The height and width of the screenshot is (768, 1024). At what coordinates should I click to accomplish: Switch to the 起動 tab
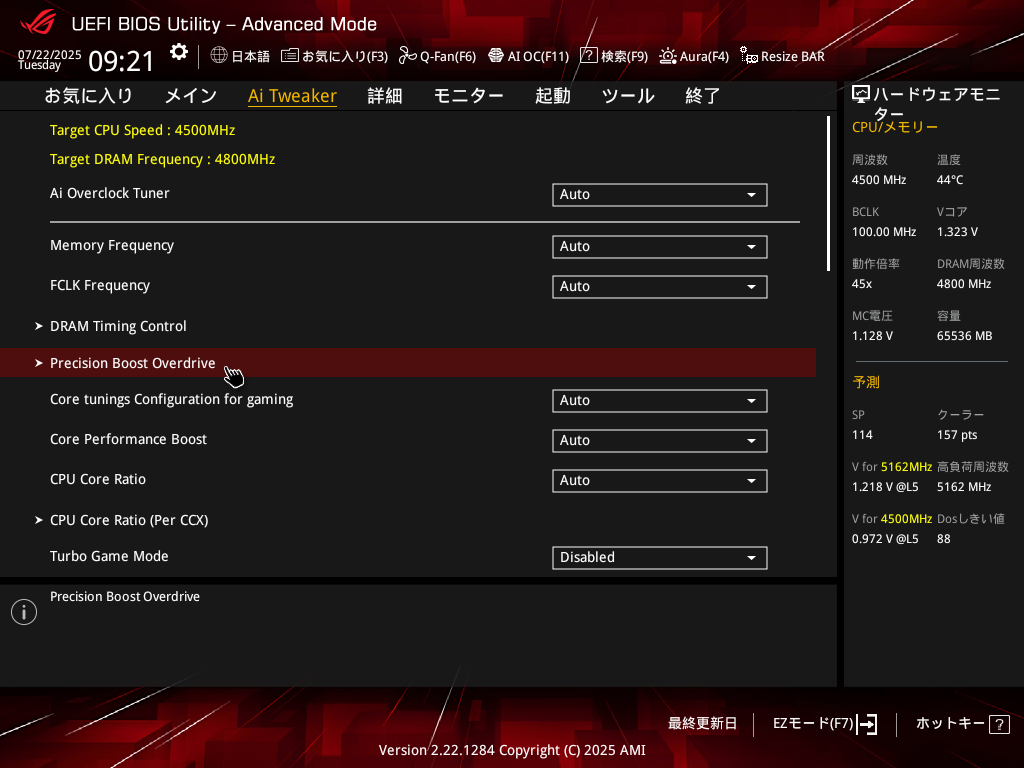[x=552, y=96]
